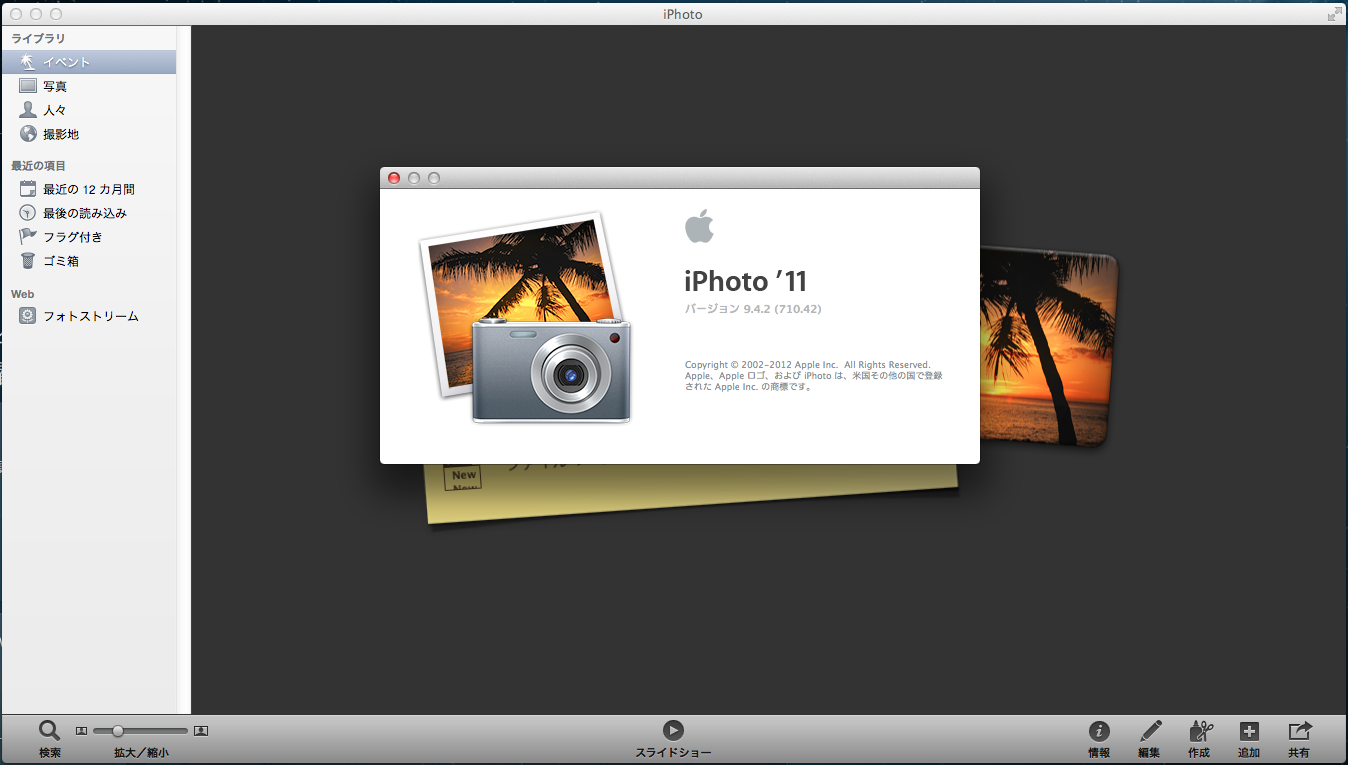Click the 最近の項目 section header
Image resolution: width=1348 pixels, height=765 pixels.
click(x=38, y=166)
